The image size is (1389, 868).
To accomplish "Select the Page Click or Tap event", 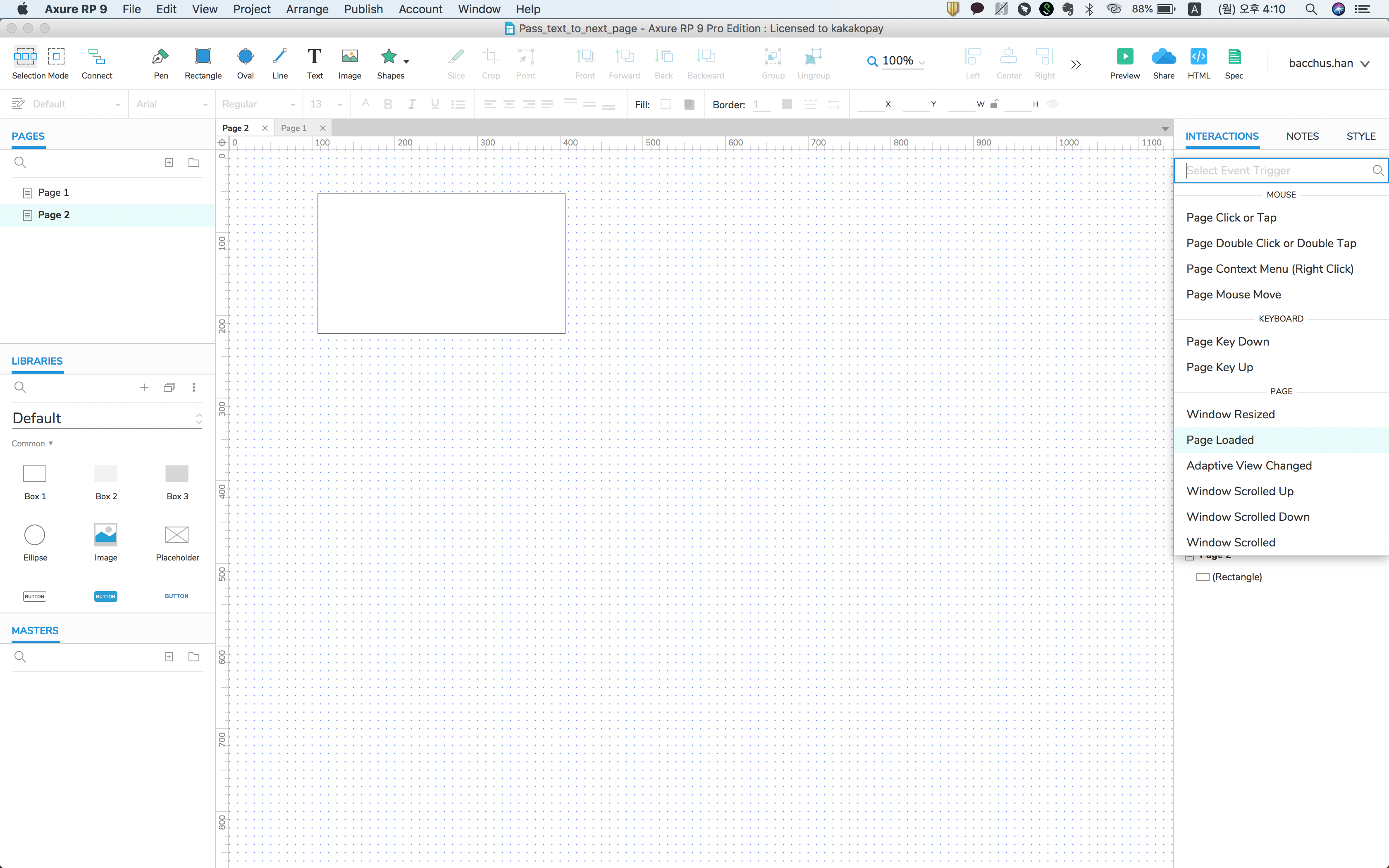I will (x=1231, y=217).
